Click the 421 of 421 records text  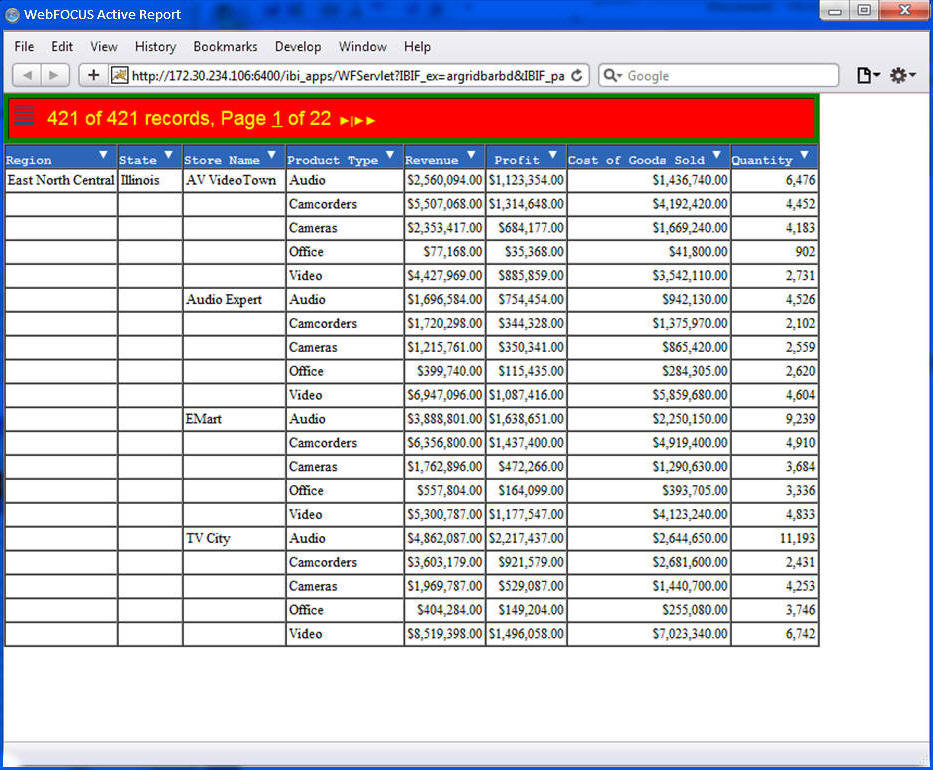128,118
